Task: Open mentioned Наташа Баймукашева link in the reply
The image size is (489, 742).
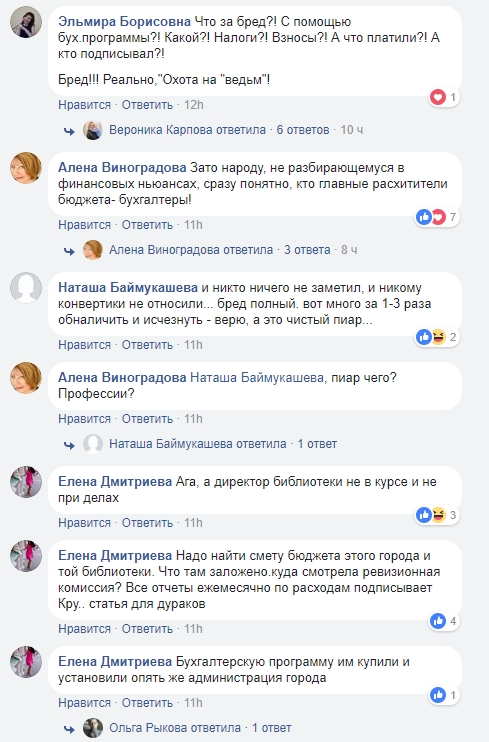Action: point(257,378)
